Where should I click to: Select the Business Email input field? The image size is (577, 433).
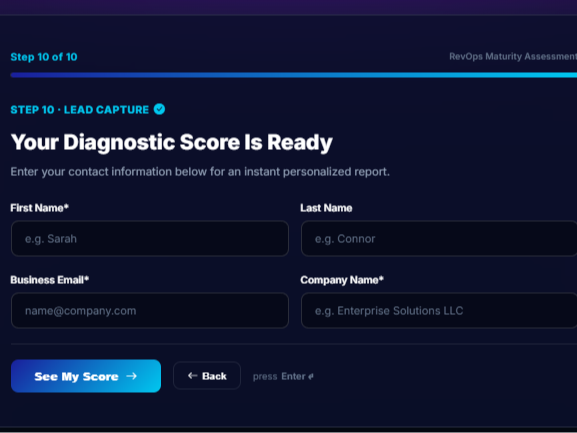150,310
